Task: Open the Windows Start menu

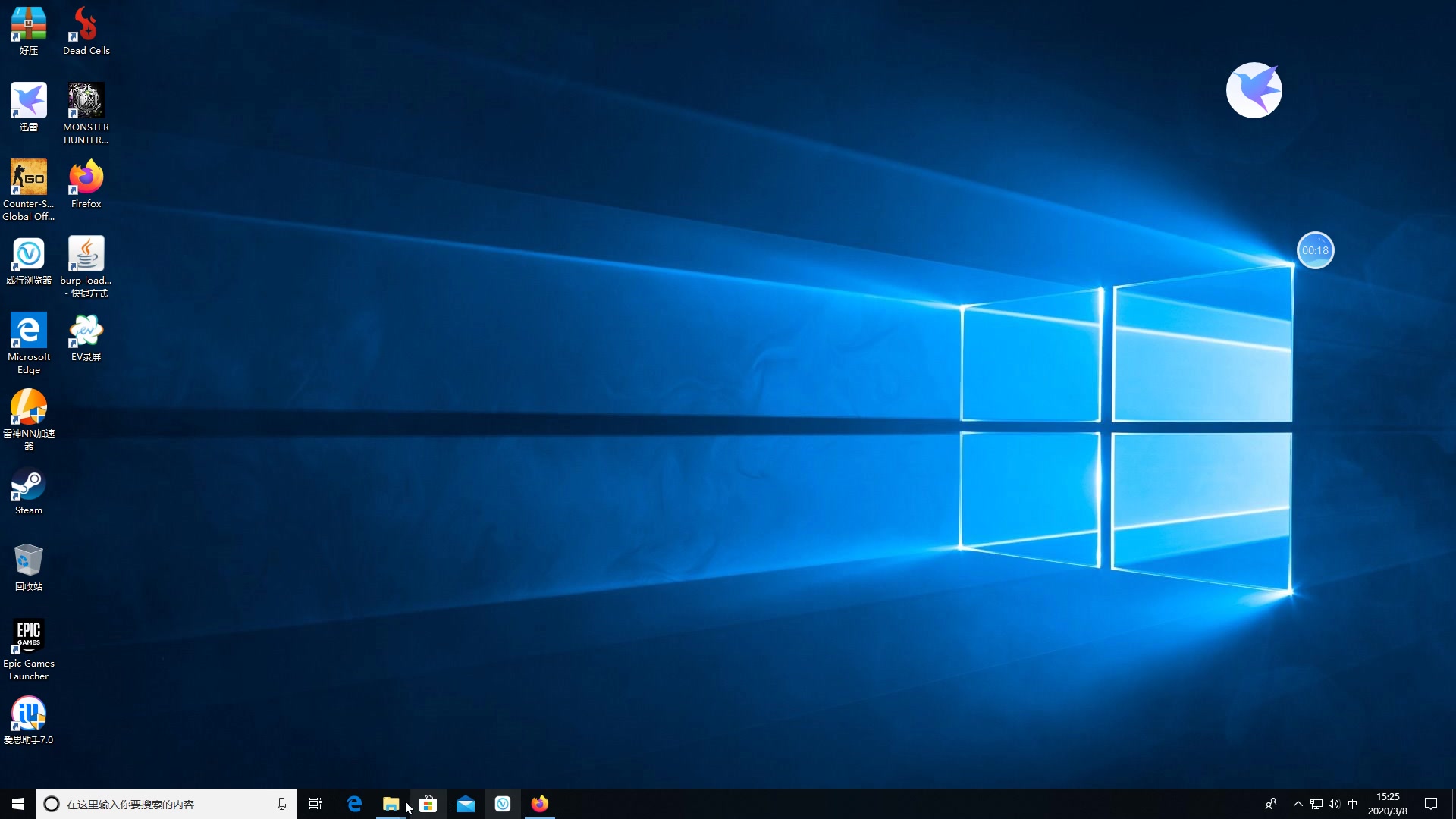Action: pos(18,804)
